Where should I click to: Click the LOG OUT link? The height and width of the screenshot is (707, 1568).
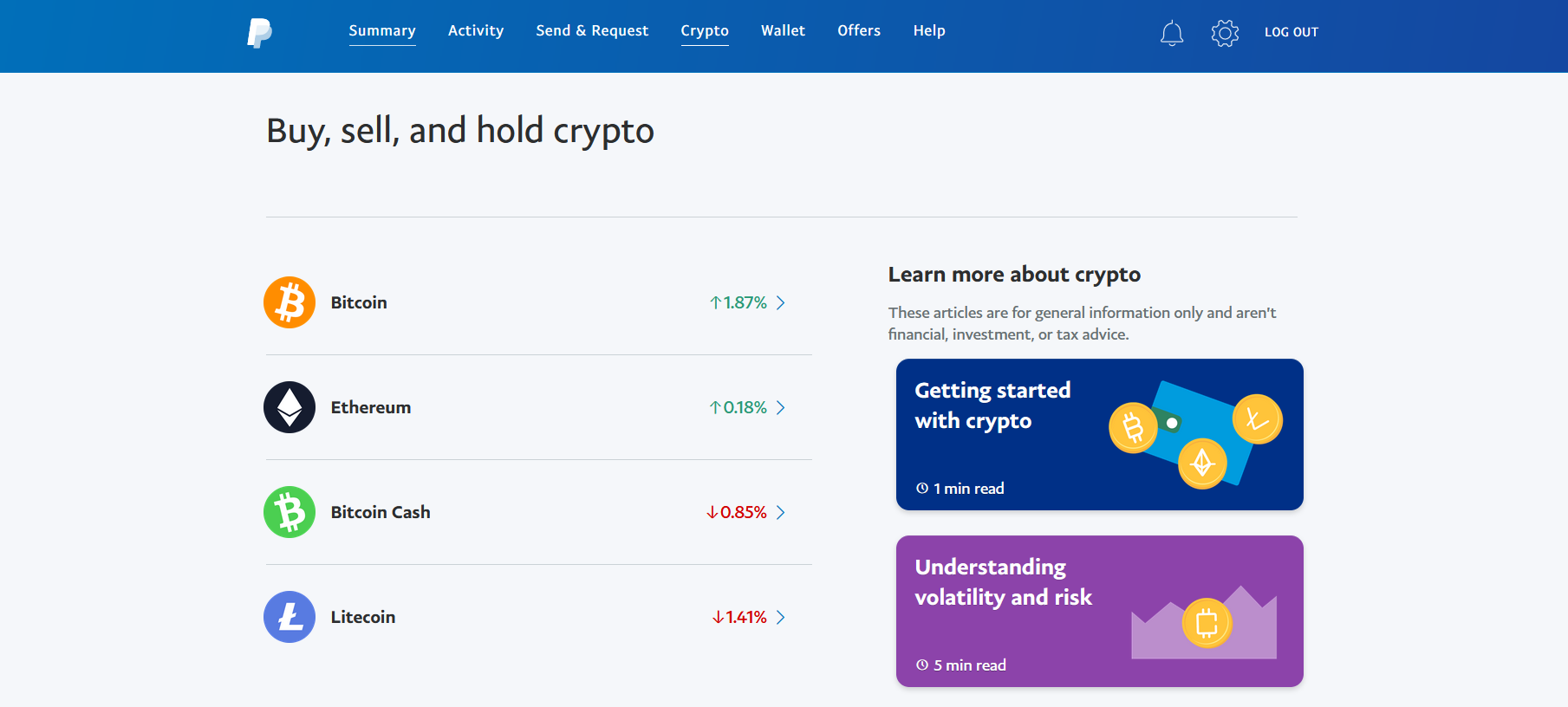click(1291, 32)
